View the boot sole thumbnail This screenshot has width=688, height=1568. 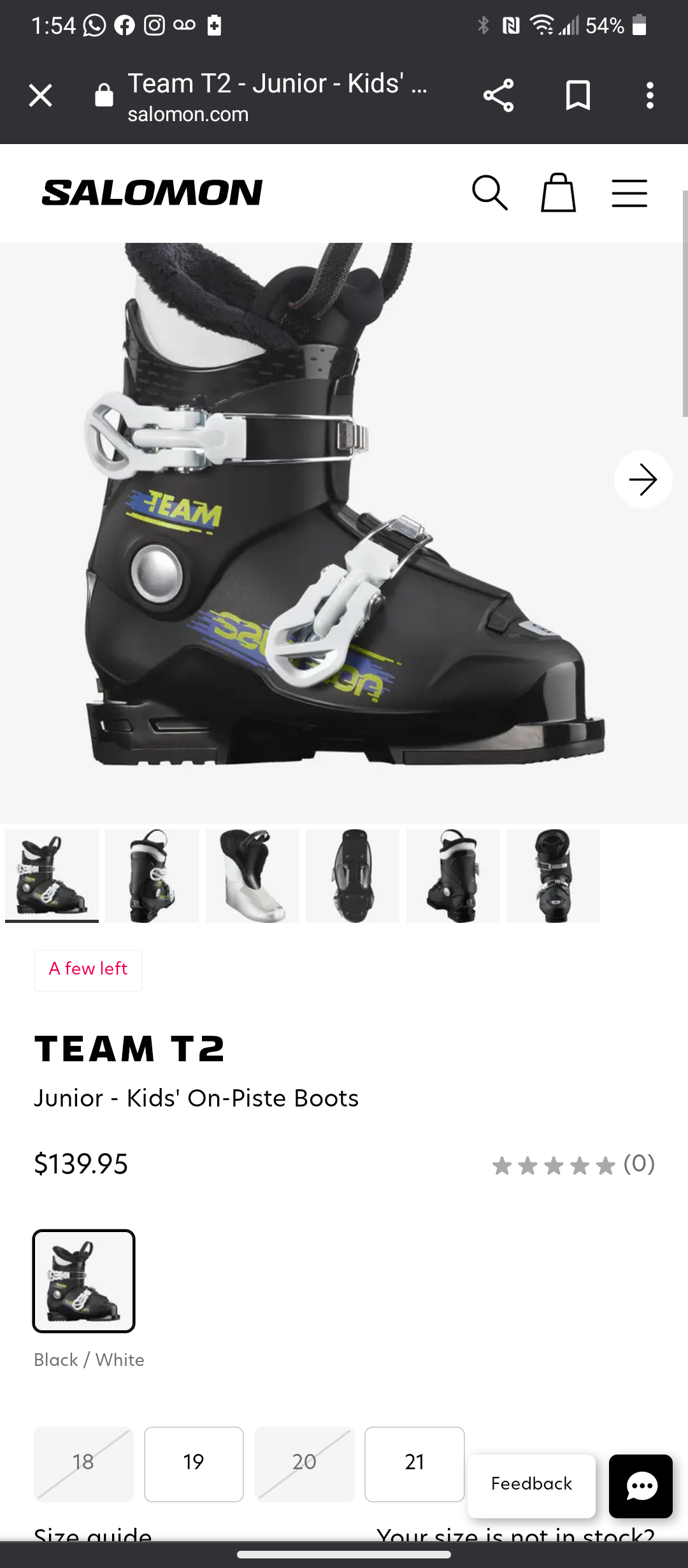tap(352, 876)
